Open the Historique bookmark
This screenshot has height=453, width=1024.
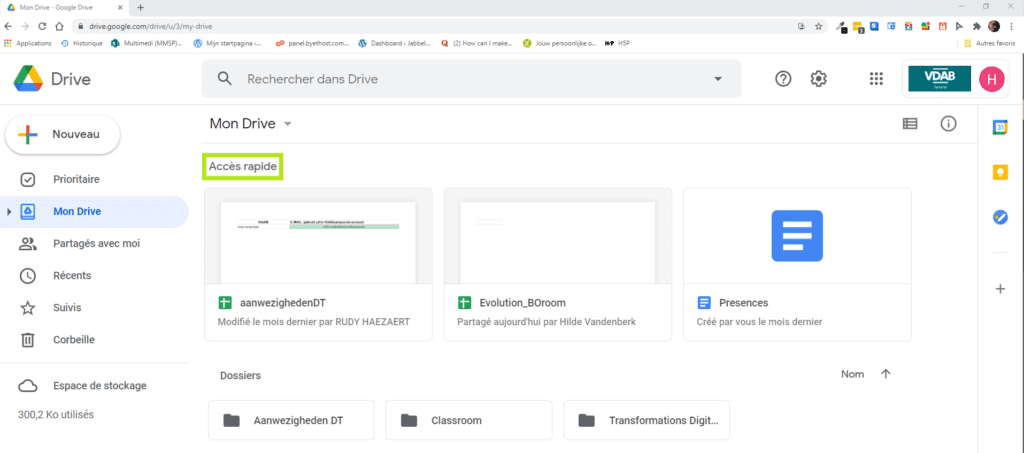(x=82, y=43)
